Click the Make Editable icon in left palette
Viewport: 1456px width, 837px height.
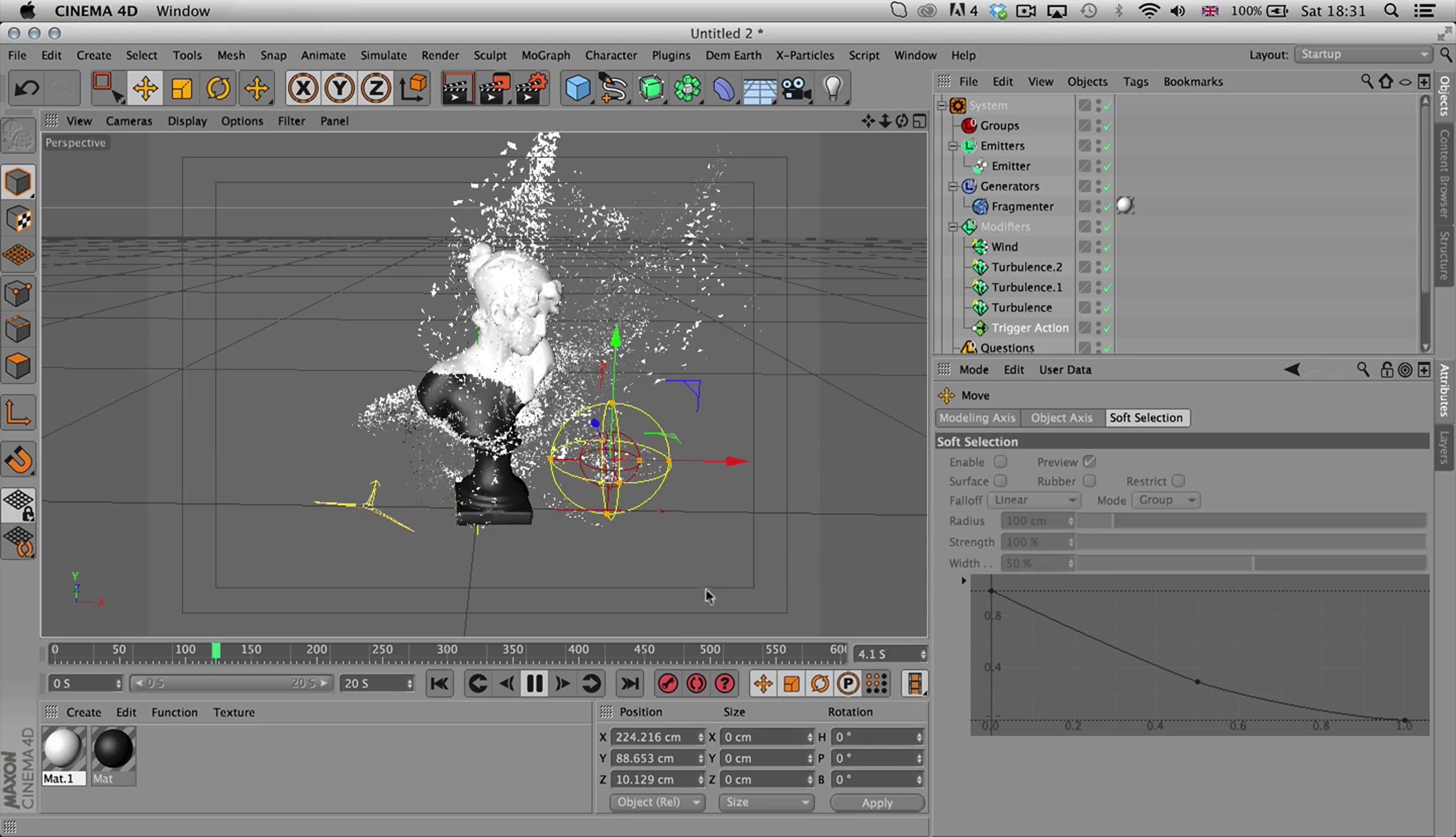pos(18,135)
